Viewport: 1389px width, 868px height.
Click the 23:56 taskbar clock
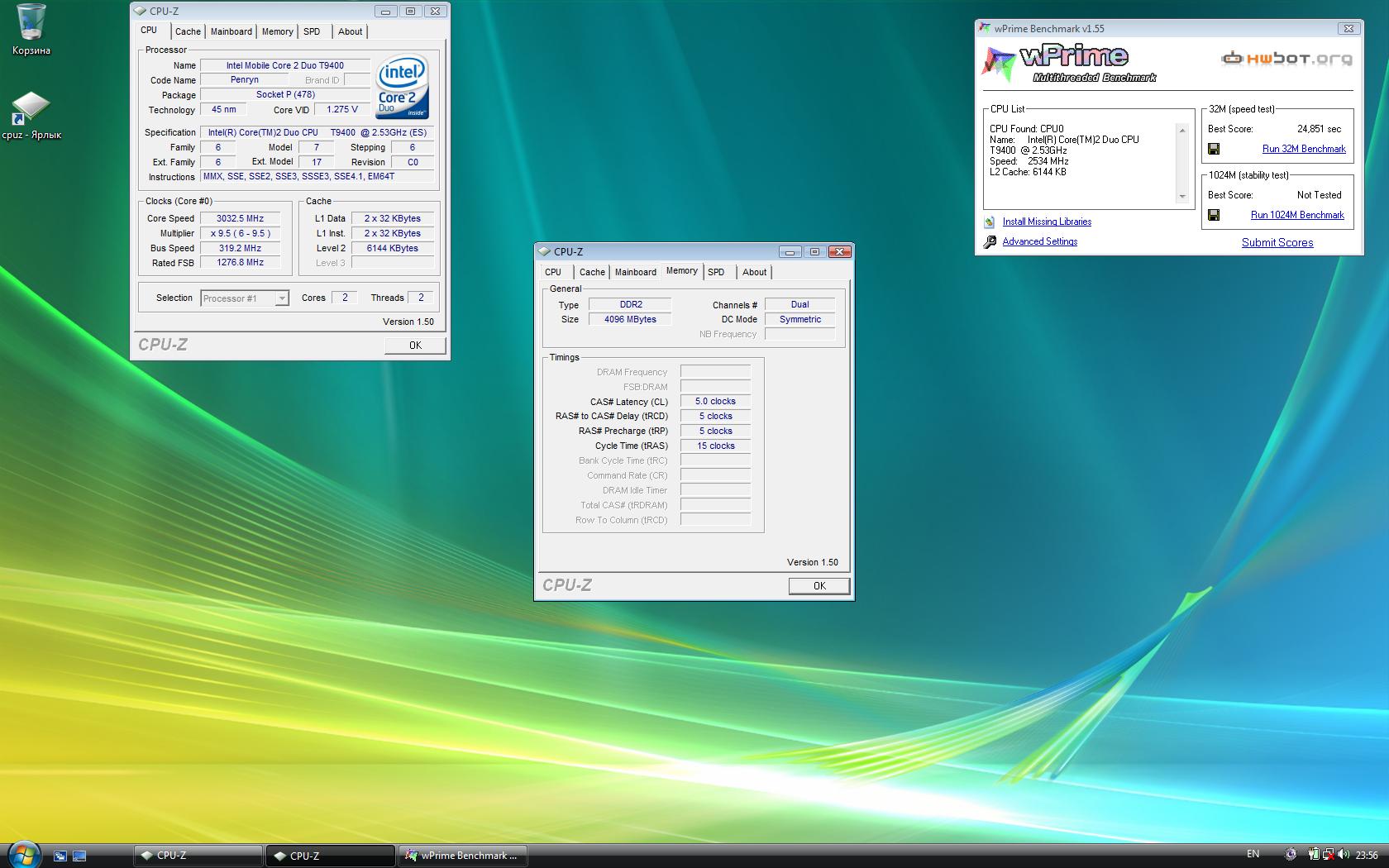(x=1367, y=855)
